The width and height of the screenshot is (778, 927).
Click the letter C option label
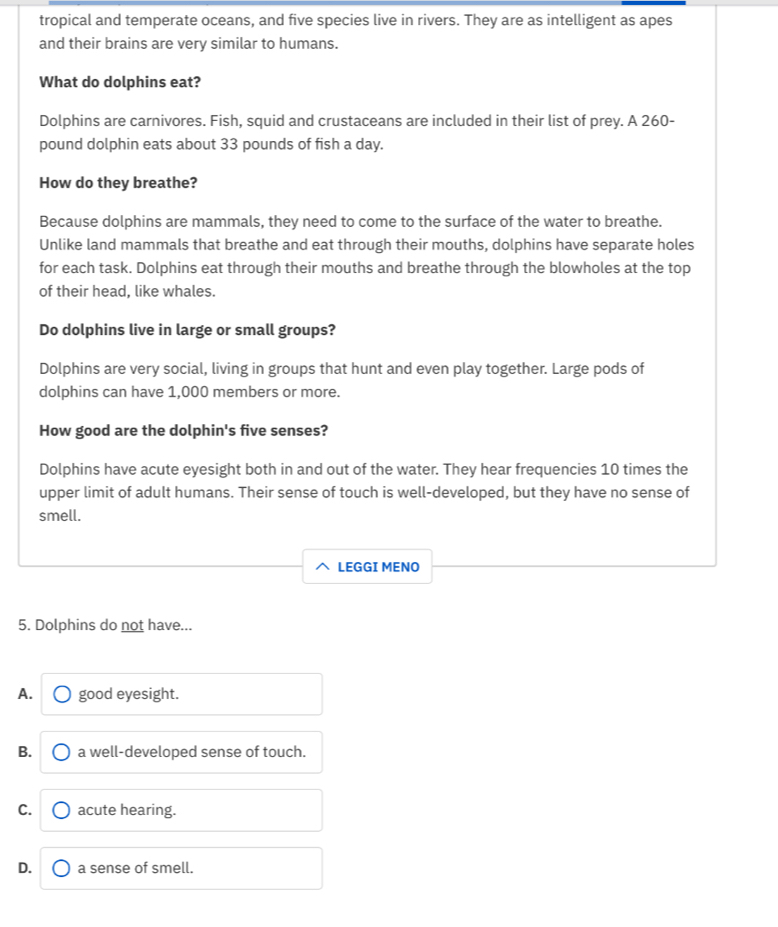pyautogui.click(x=23, y=810)
